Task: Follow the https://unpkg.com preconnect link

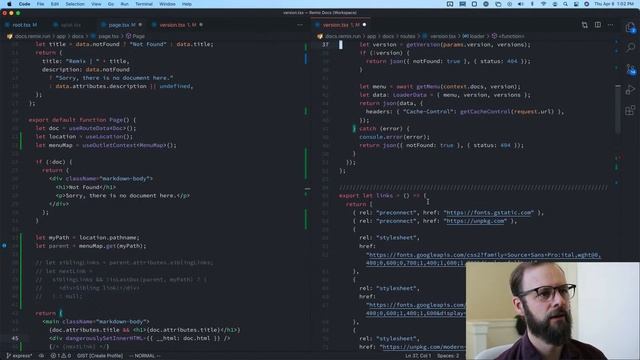Action: (x=476, y=221)
